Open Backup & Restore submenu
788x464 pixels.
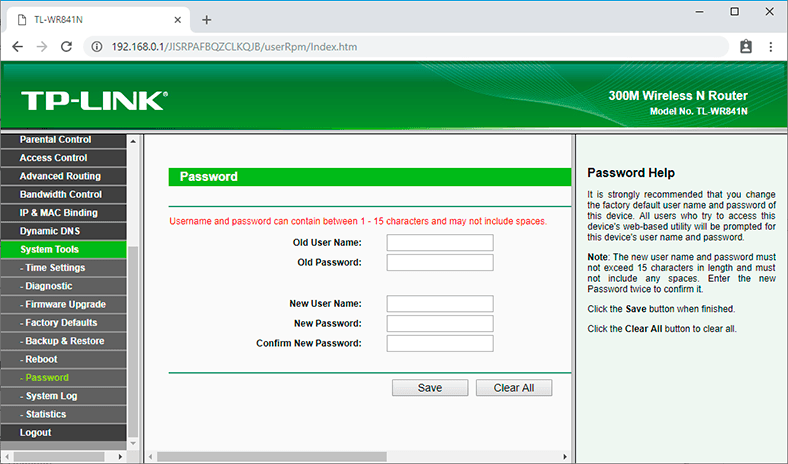64,341
